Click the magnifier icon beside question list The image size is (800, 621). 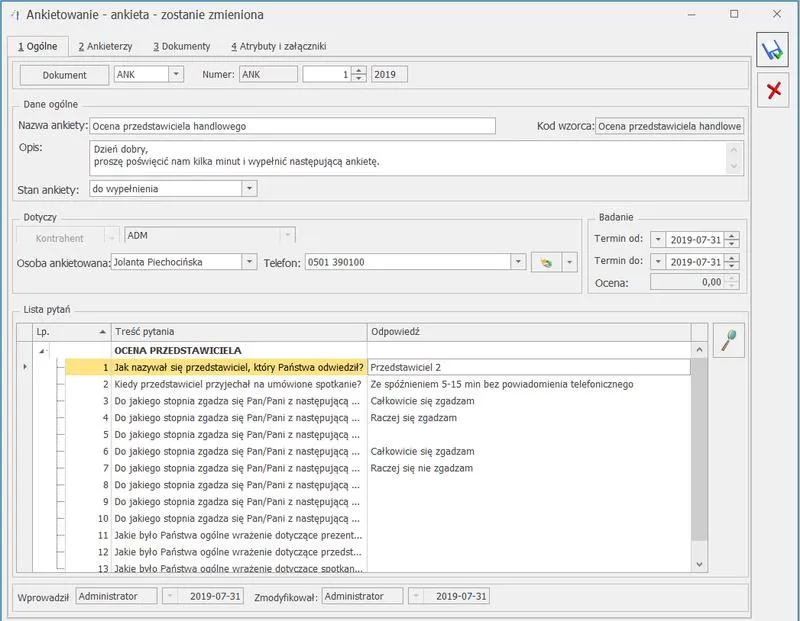pyautogui.click(x=727, y=341)
